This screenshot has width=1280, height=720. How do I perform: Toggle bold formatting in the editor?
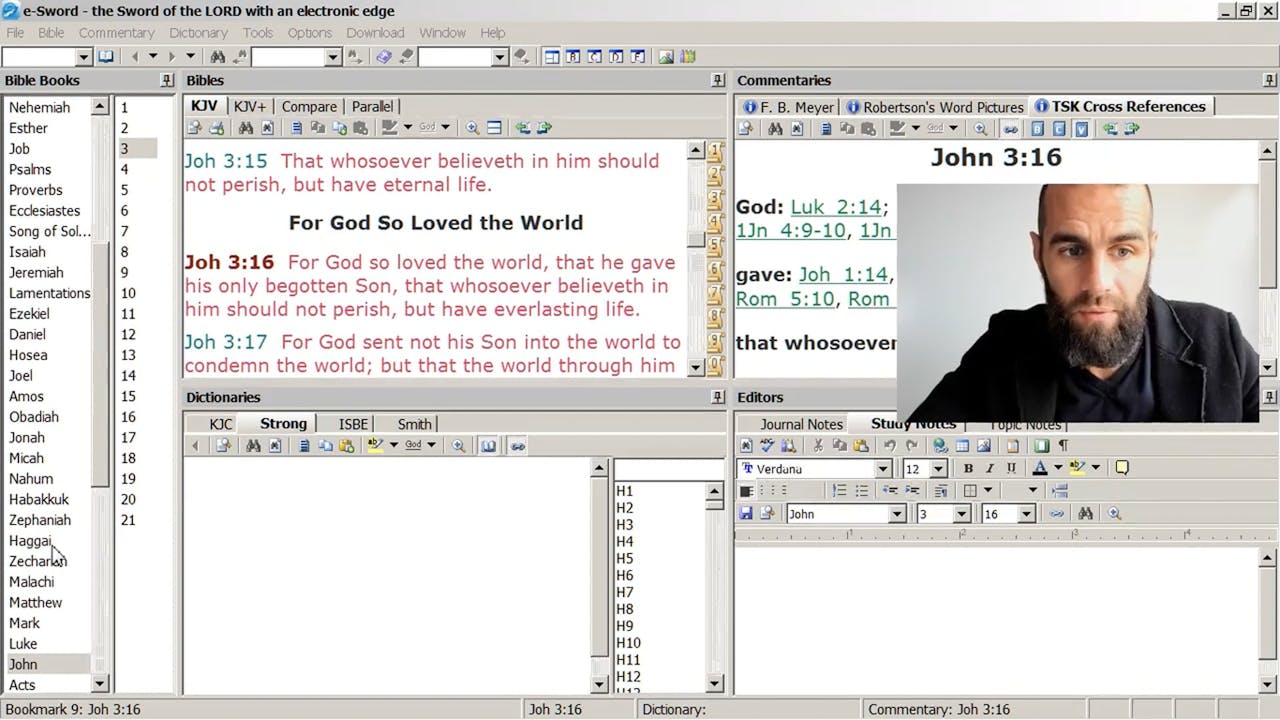(968, 467)
